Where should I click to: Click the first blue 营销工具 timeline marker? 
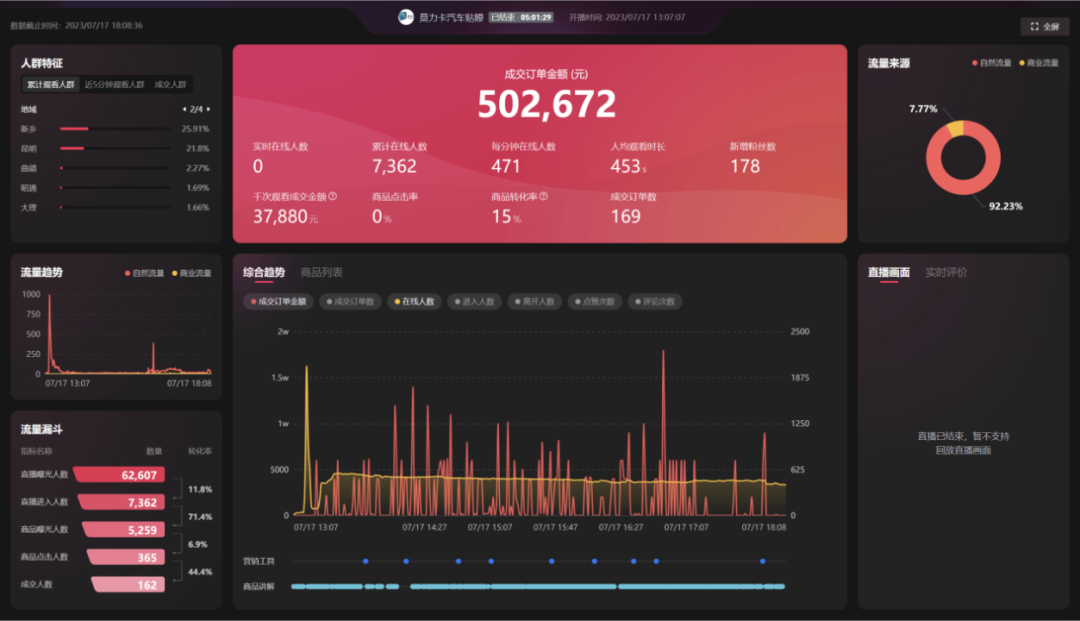[x=366, y=561]
